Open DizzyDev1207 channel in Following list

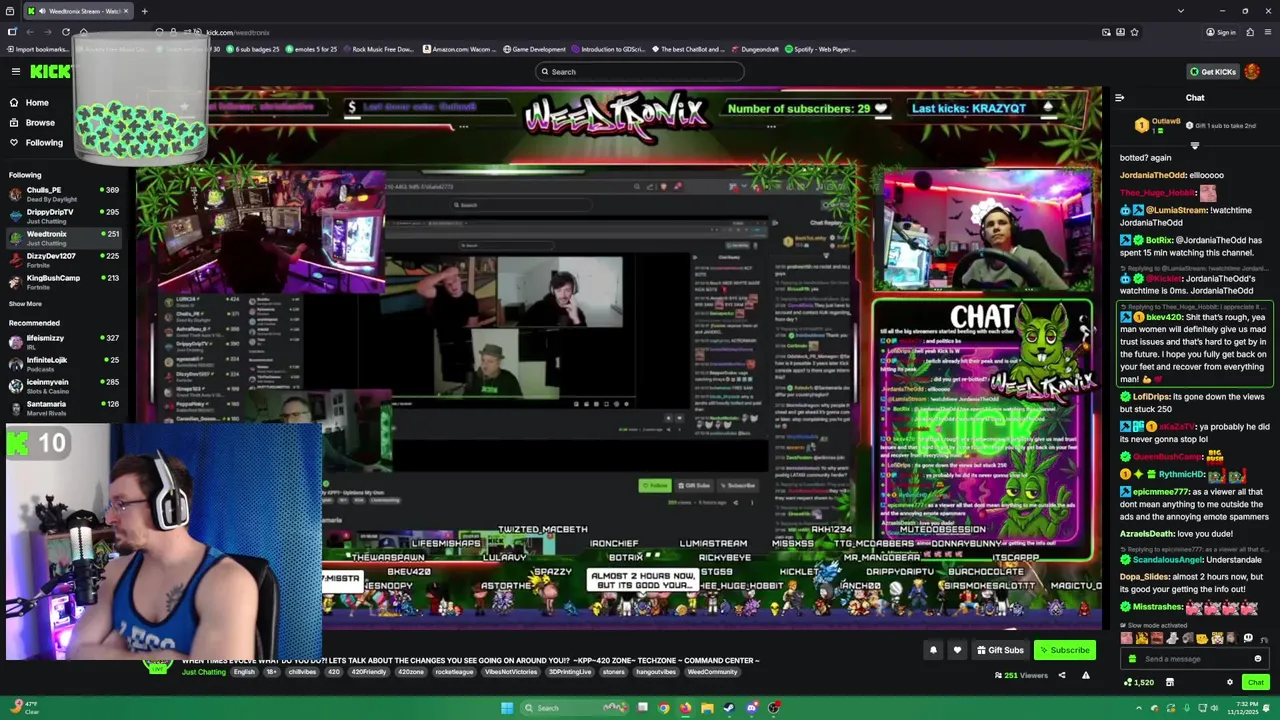coord(64,259)
